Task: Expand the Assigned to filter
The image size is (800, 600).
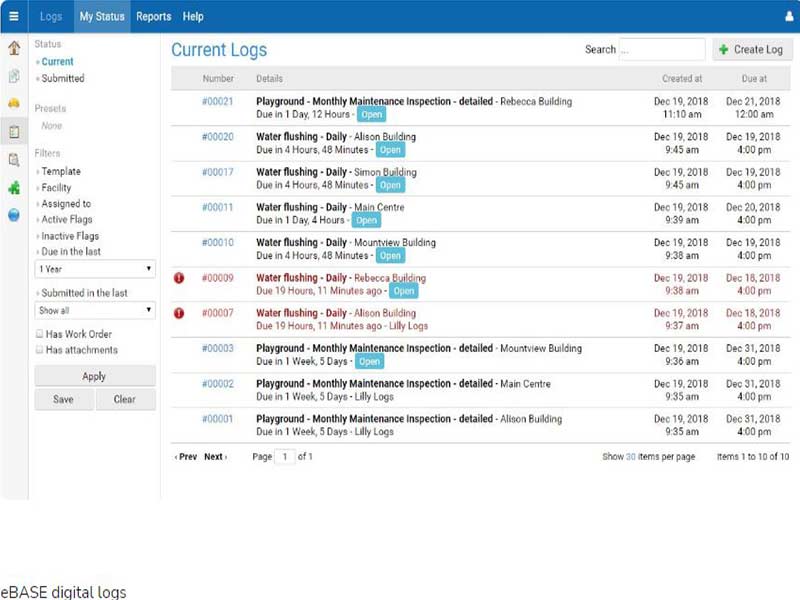Action: click(x=66, y=204)
